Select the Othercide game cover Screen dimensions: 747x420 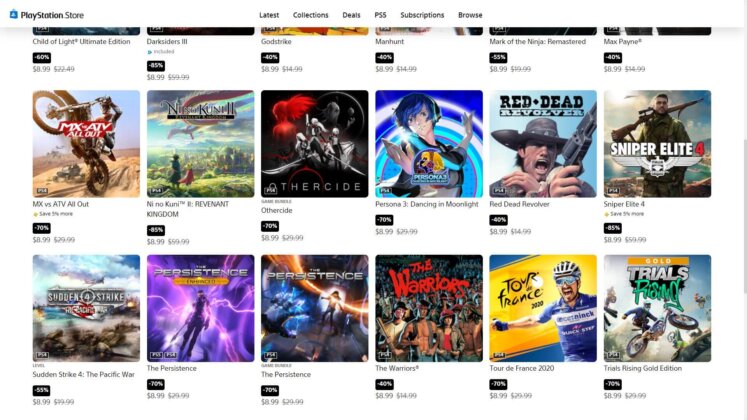click(314, 144)
